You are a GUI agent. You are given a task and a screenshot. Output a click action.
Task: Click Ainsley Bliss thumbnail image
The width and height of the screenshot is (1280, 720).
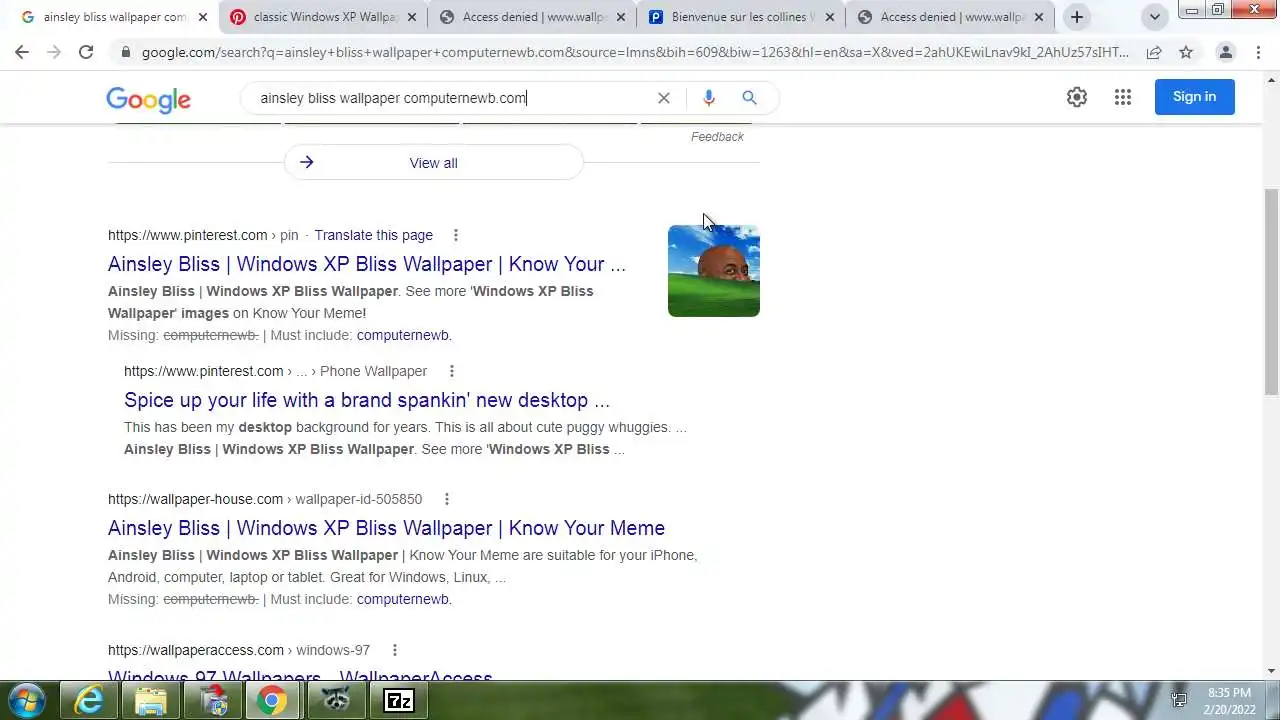714,271
